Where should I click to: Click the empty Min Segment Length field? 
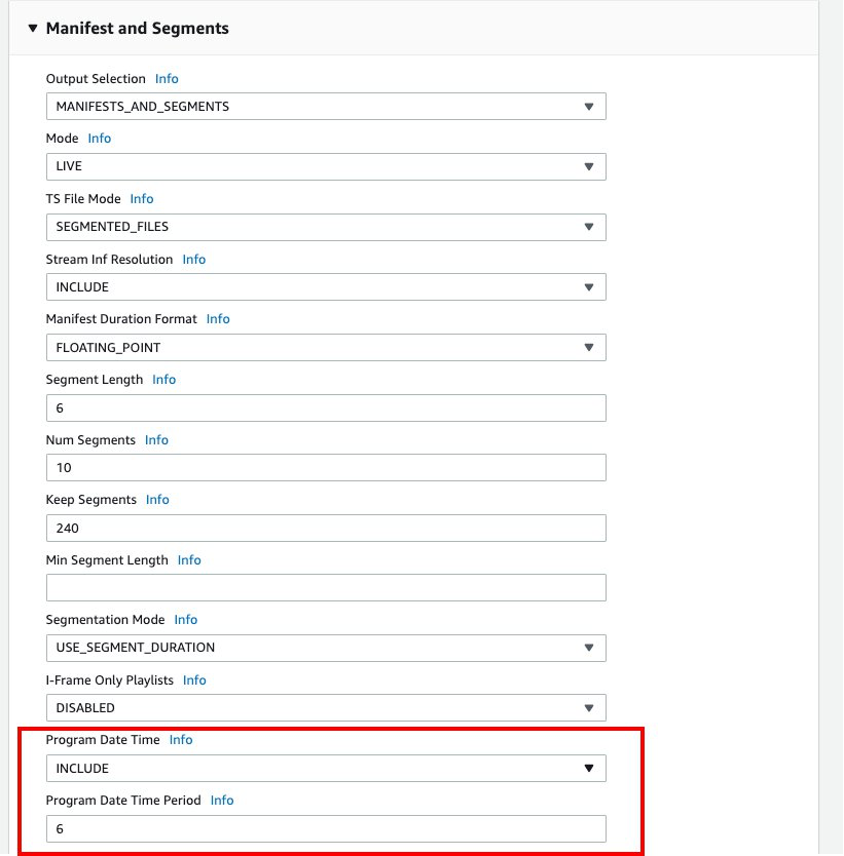[x=325, y=587]
